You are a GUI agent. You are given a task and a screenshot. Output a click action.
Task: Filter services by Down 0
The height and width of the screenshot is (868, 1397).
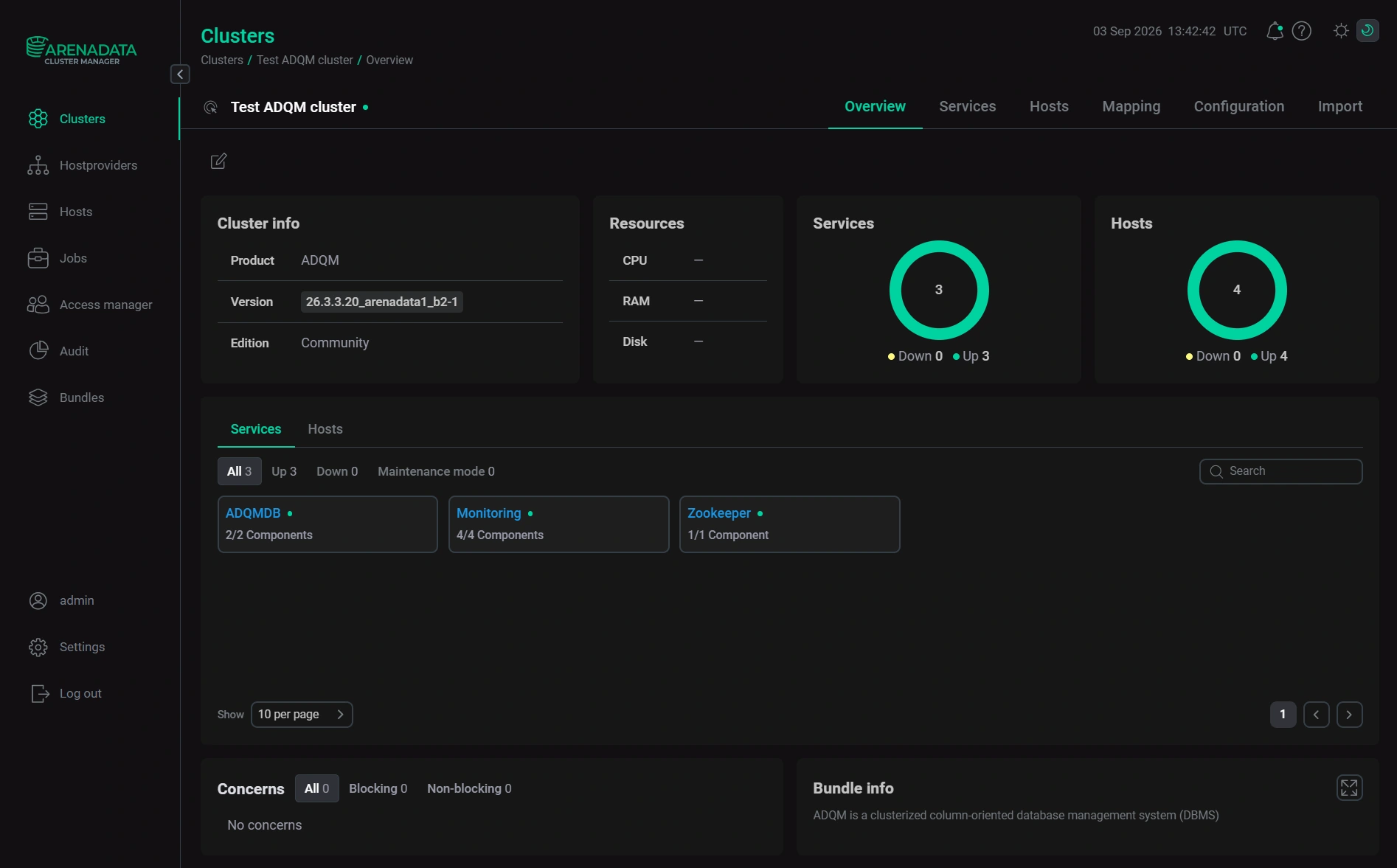click(337, 471)
